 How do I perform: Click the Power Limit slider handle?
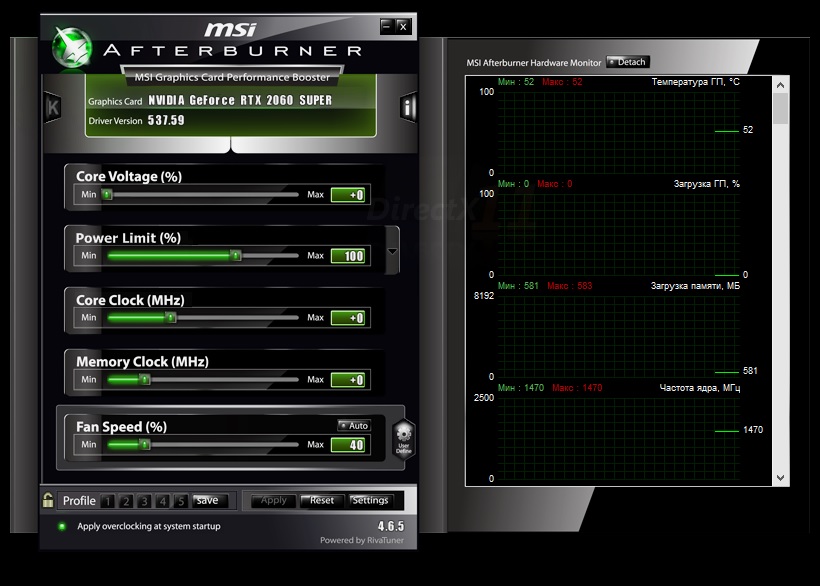coord(236,256)
